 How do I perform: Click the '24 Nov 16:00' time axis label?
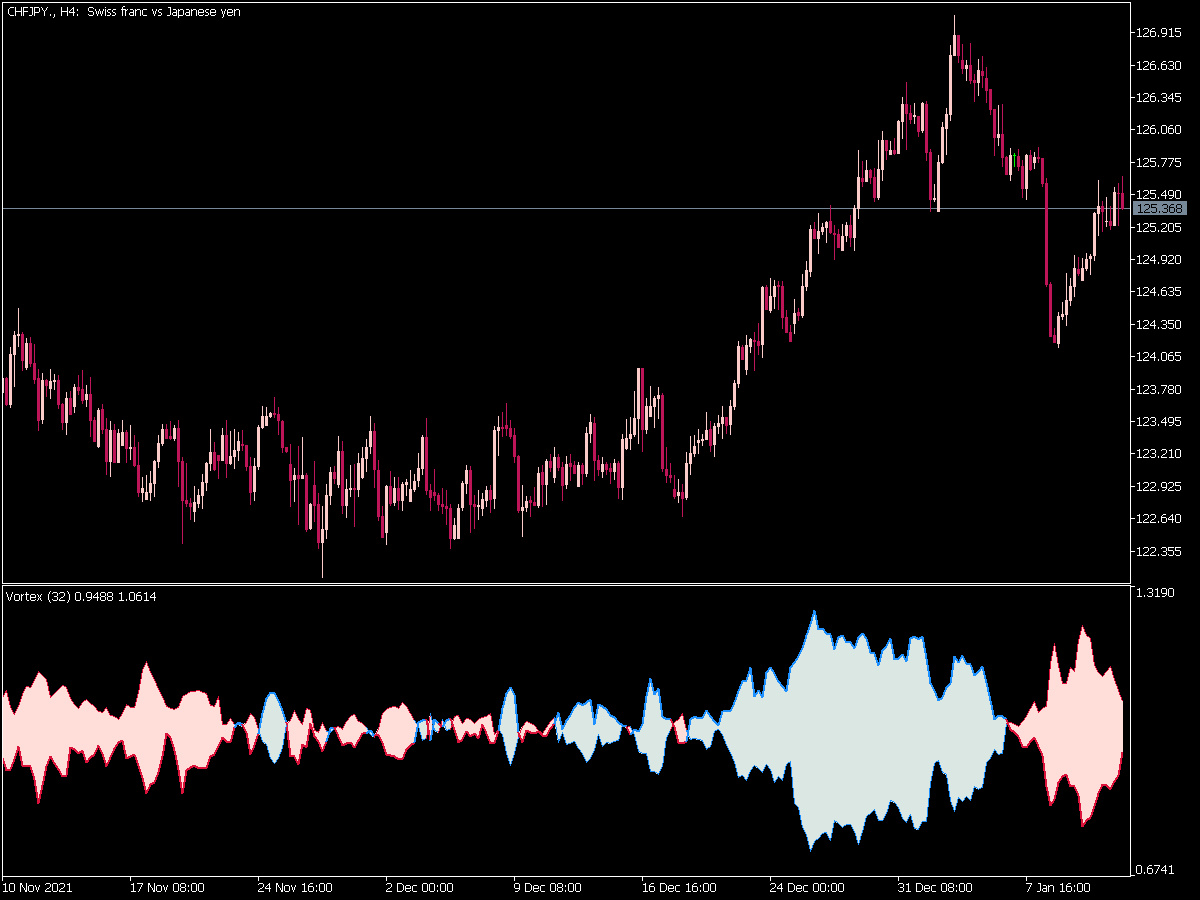click(x=295, y=888)
